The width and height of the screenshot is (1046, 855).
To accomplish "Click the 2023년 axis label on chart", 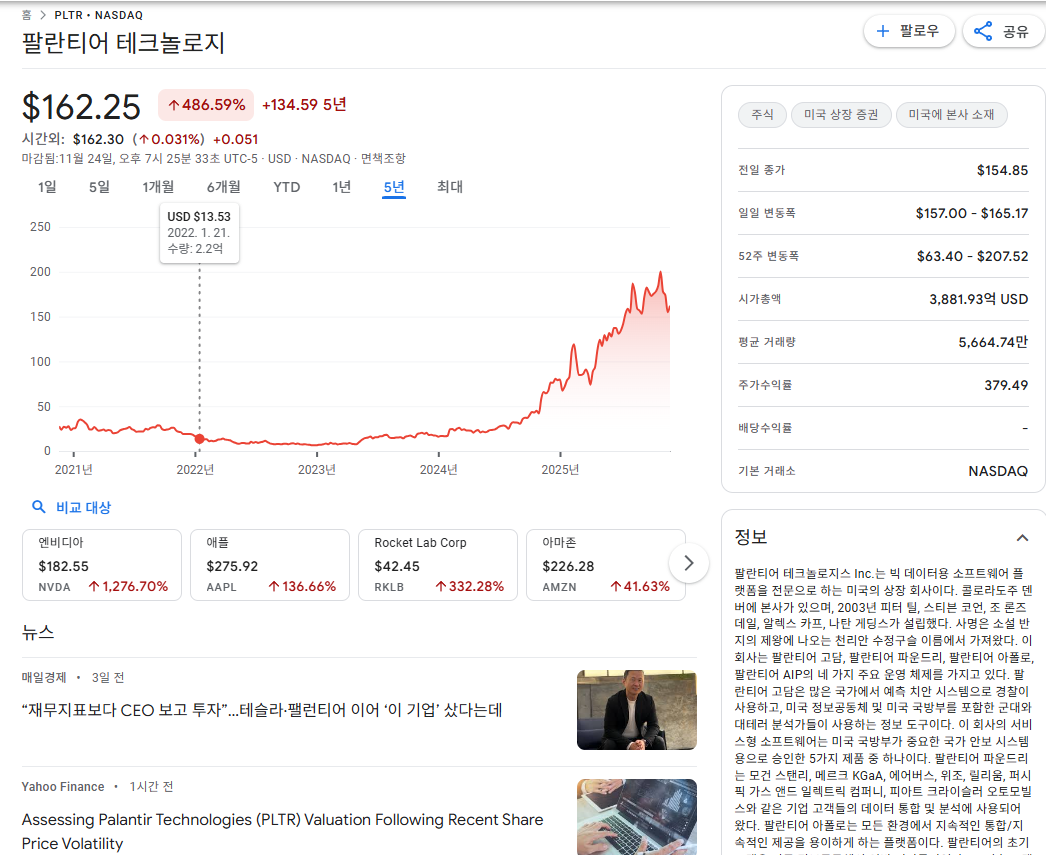I will (x=317, y=470).
